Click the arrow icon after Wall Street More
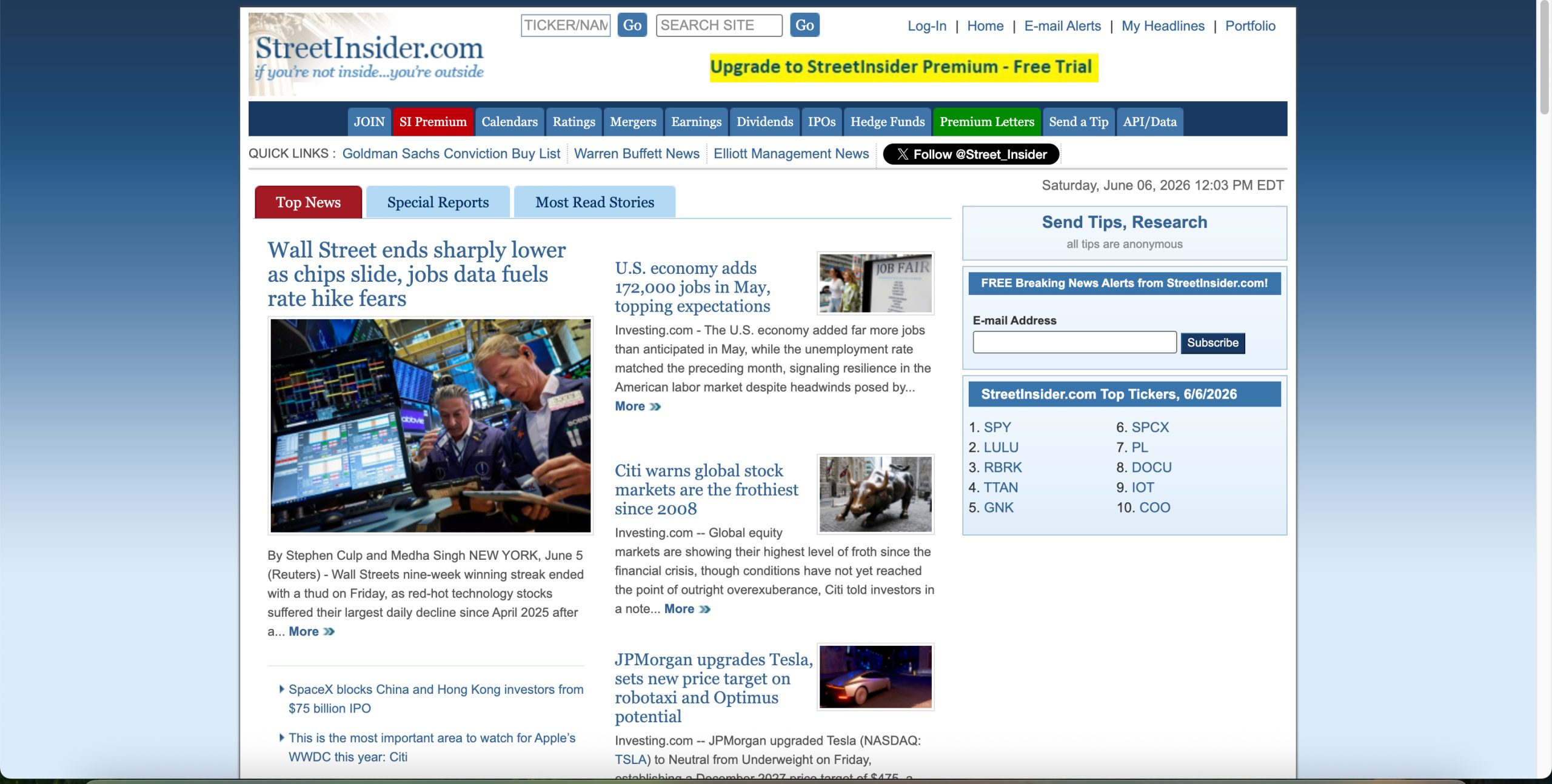 [329, 632]
